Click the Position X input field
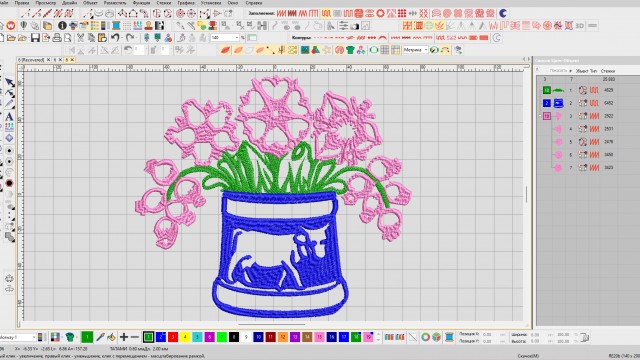 (492, 334)
